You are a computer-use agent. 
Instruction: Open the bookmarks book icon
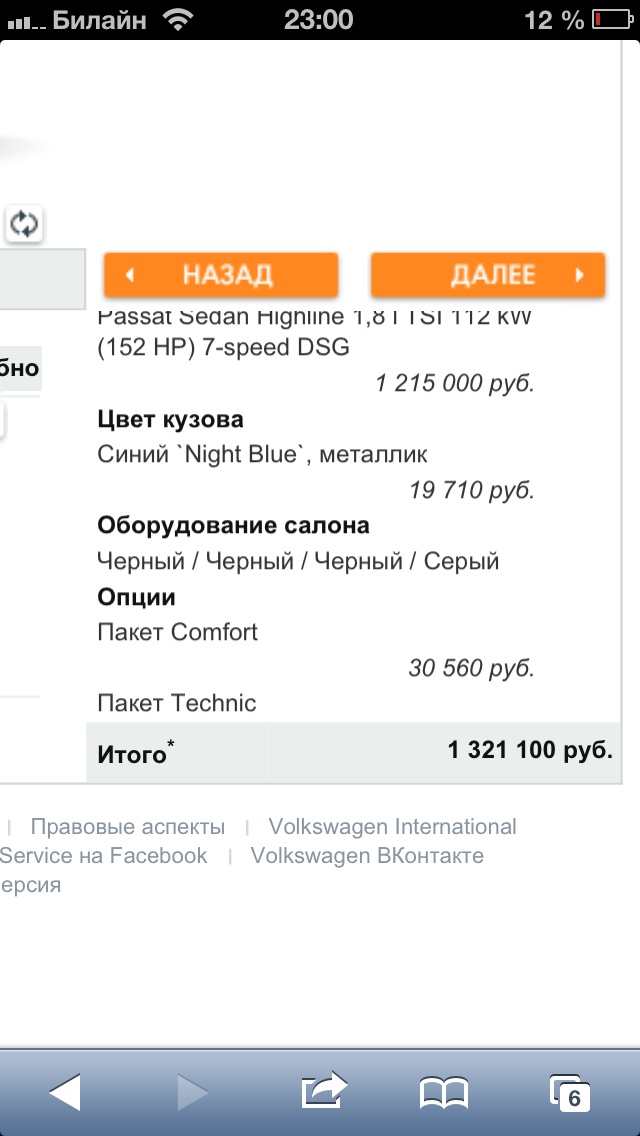444,1093
